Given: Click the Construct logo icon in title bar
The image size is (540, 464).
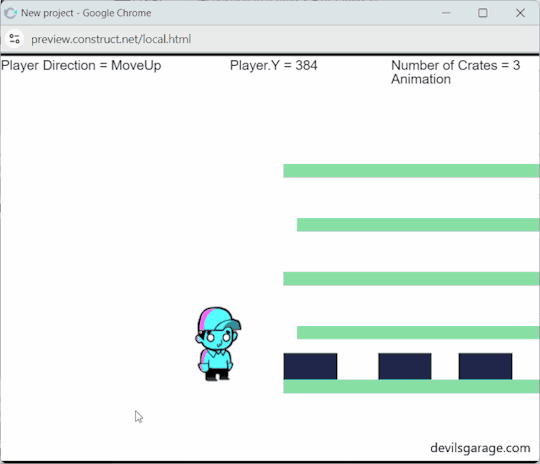Looking at the screenshot, I should click(11, 13).
